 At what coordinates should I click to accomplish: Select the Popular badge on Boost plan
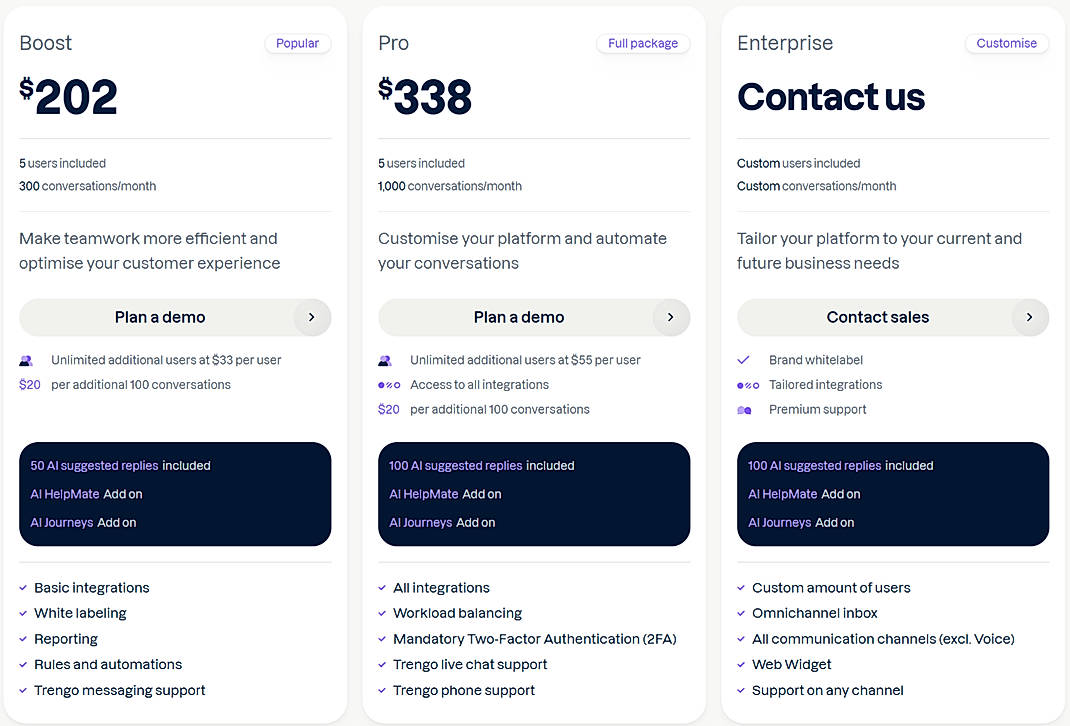click(x=297, y=43)
